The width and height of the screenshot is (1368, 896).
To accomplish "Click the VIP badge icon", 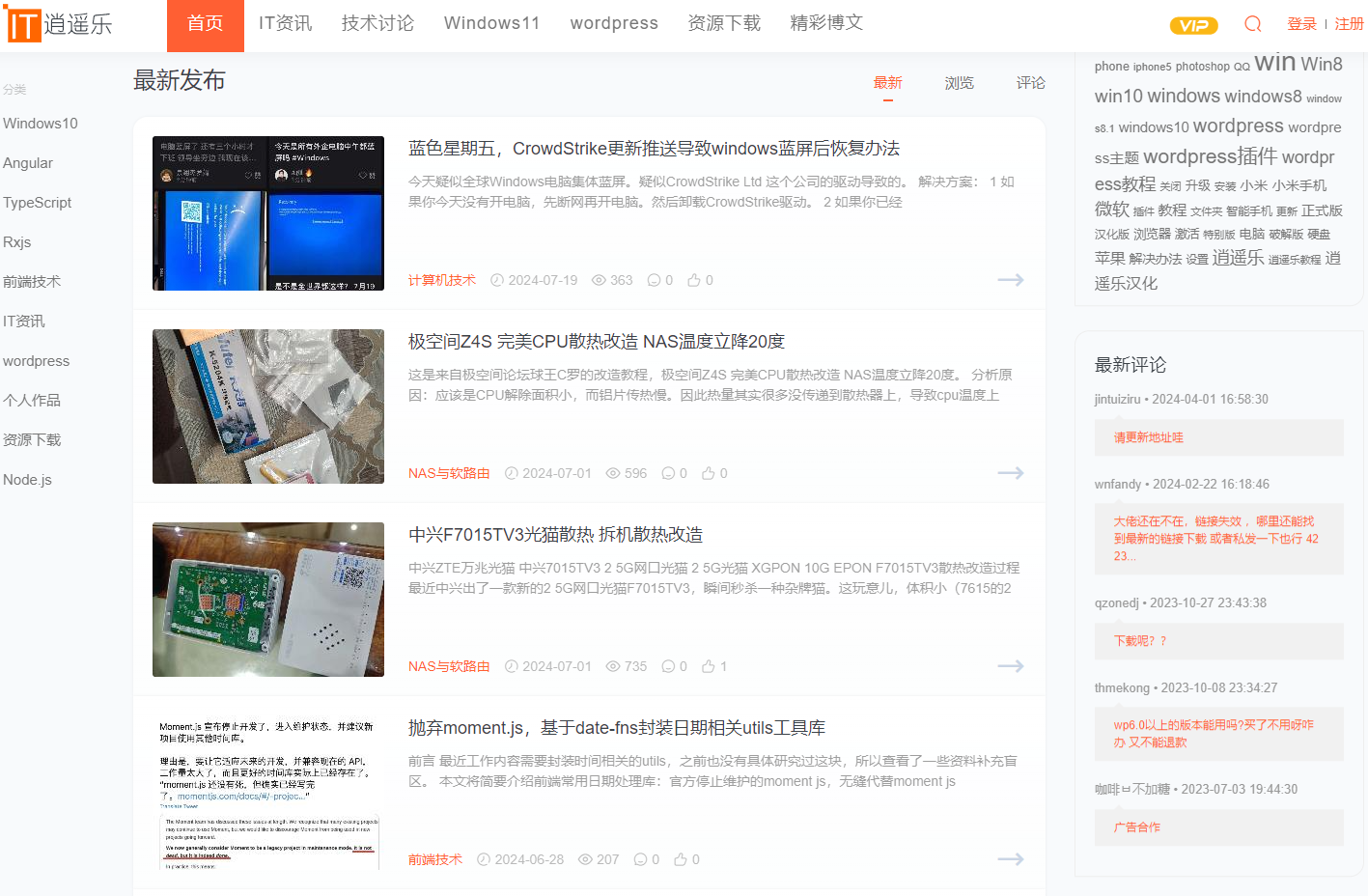I will click(1193, 25).
